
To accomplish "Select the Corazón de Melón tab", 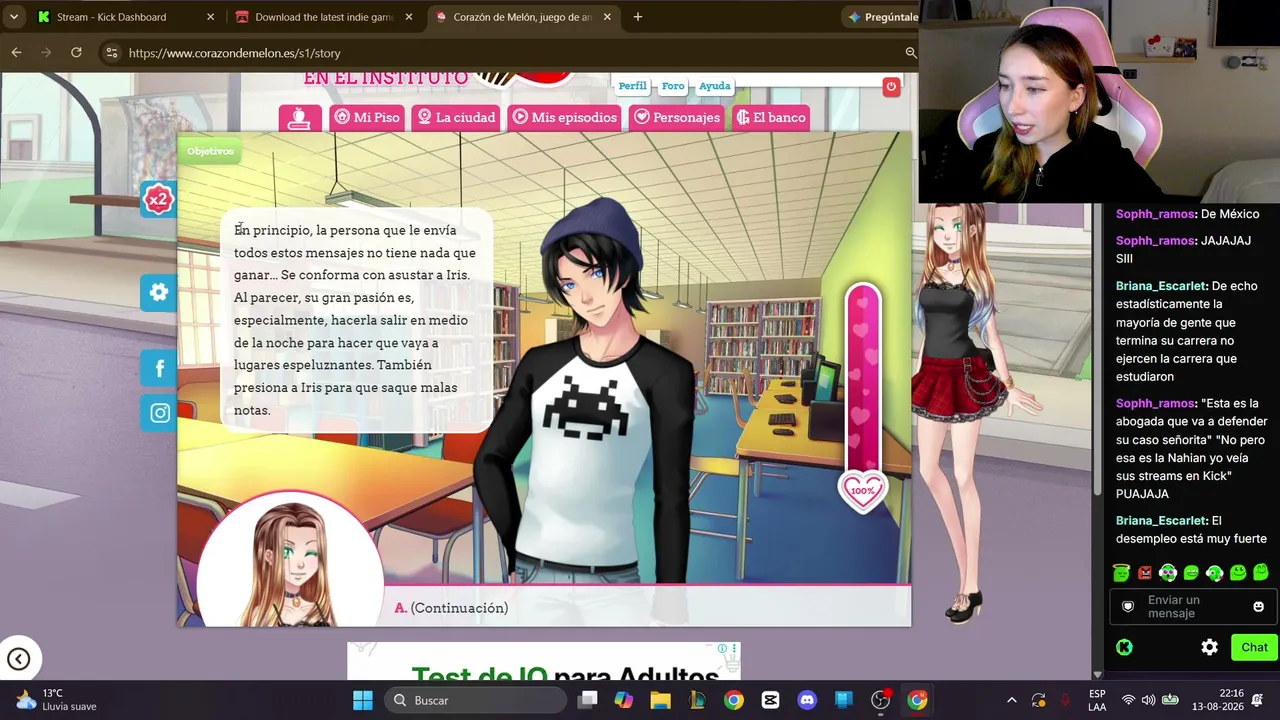I will tap(523, 17).
